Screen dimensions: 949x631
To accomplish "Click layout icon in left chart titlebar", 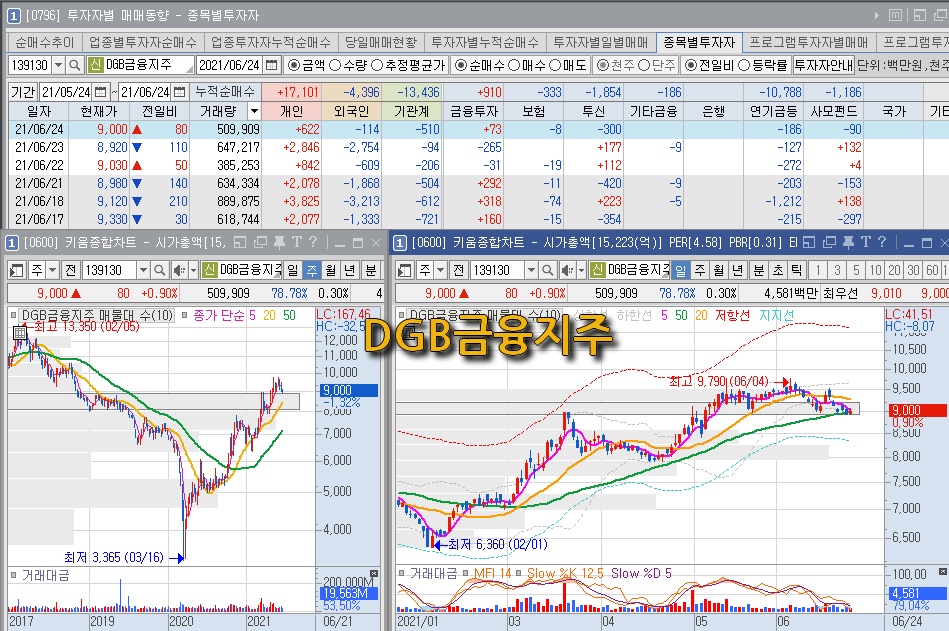I will pos(240,243).
